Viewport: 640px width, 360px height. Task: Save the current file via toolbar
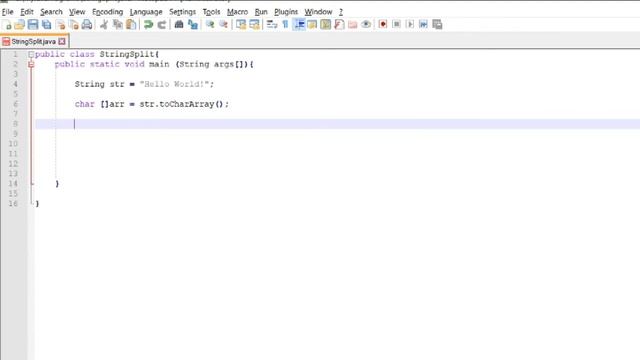click(33, 24)
